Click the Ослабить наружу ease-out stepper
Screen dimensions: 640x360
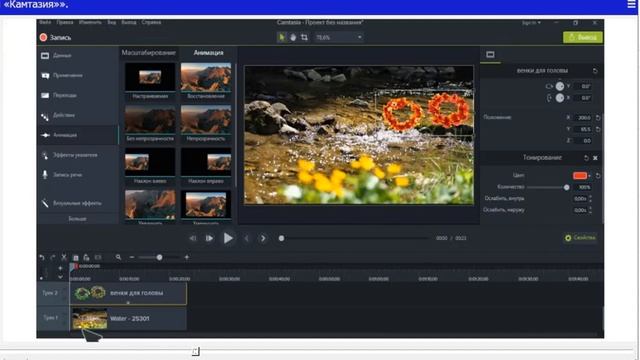tap(590, 210)
